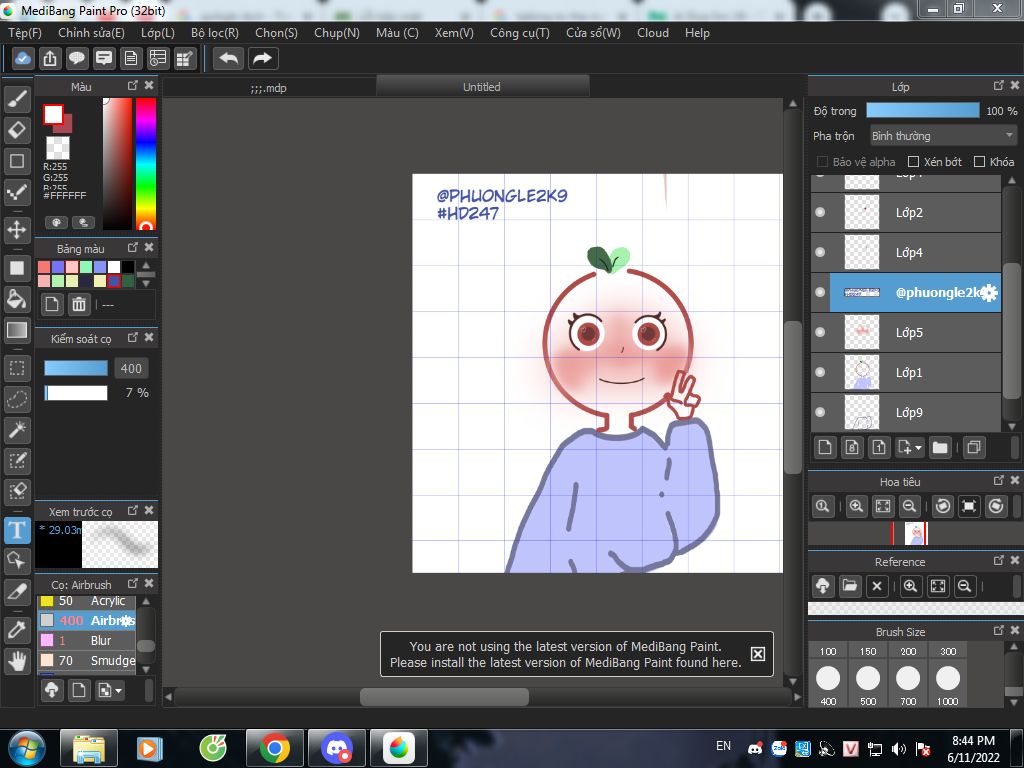The image size is (1024, 768).
Task: Expand the add-layer dropdown arrow
Action: [918, 448]
